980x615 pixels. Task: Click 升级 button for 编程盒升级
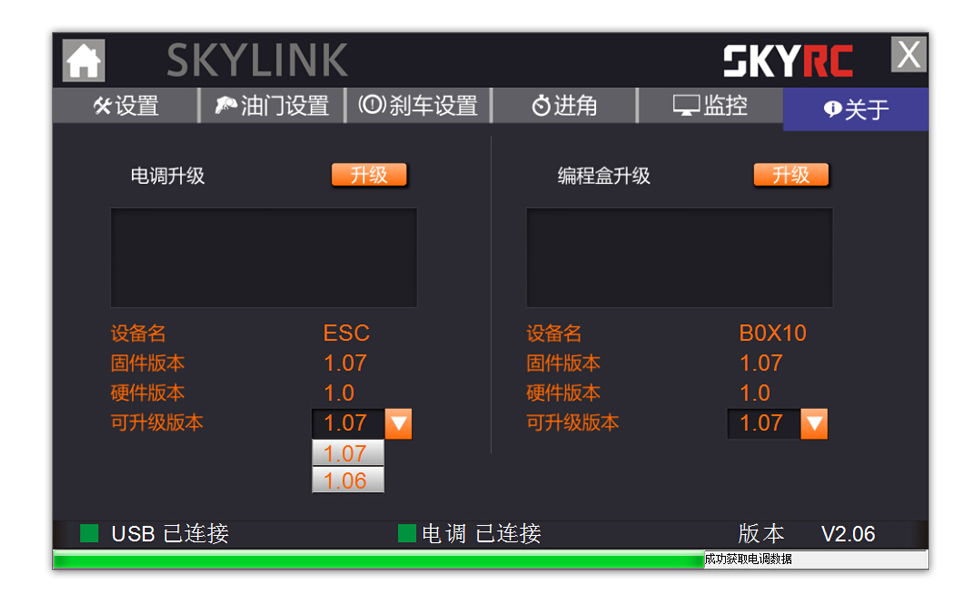click(x=791, y=175)
